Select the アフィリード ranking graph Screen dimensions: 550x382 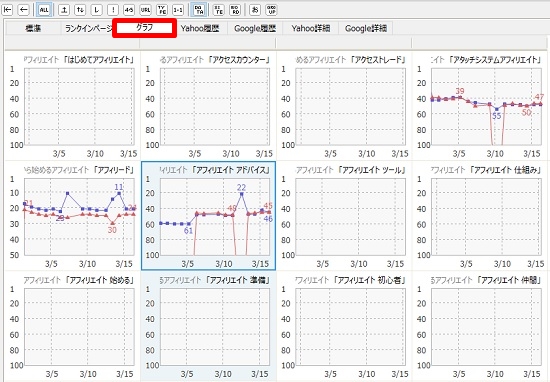coord(73,215)
